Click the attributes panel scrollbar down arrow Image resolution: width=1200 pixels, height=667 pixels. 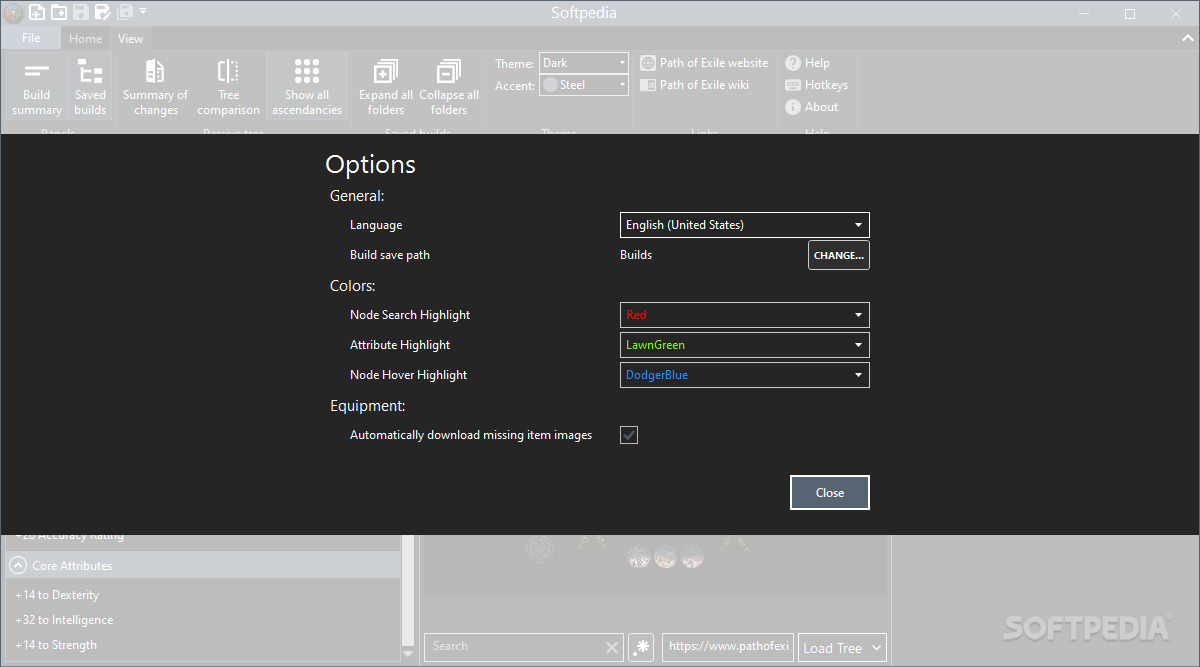click(407, 654)
